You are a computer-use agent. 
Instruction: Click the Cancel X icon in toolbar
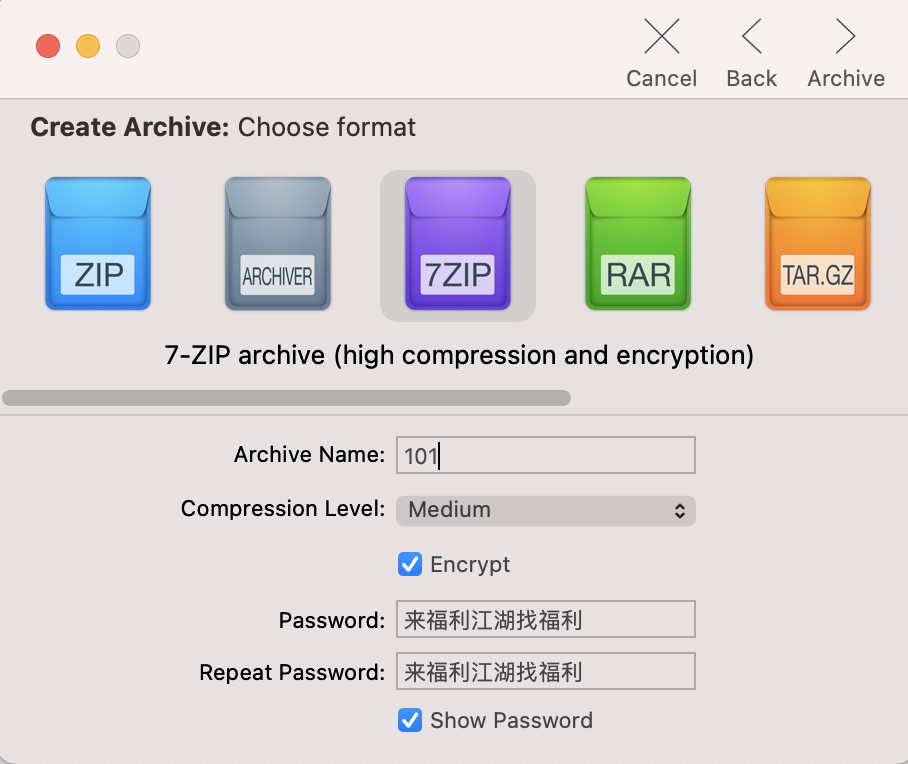click(x=661, y=37)
